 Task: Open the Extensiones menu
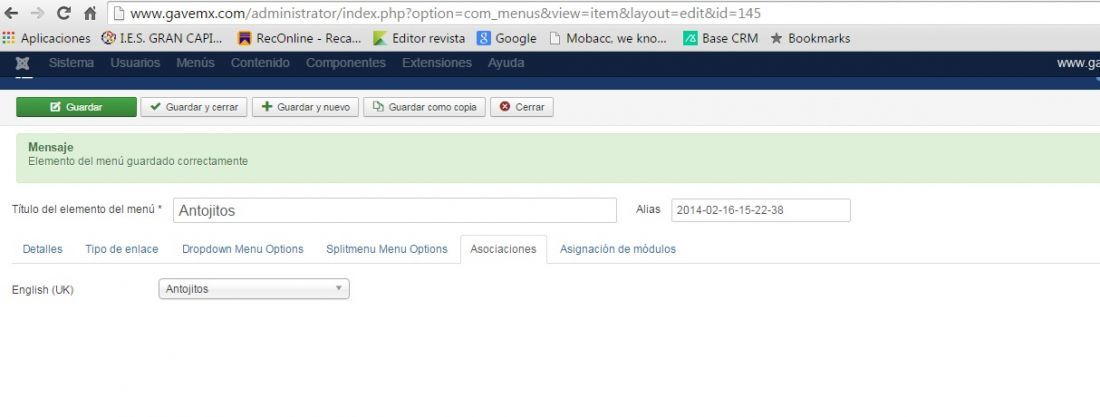(437, 63)
